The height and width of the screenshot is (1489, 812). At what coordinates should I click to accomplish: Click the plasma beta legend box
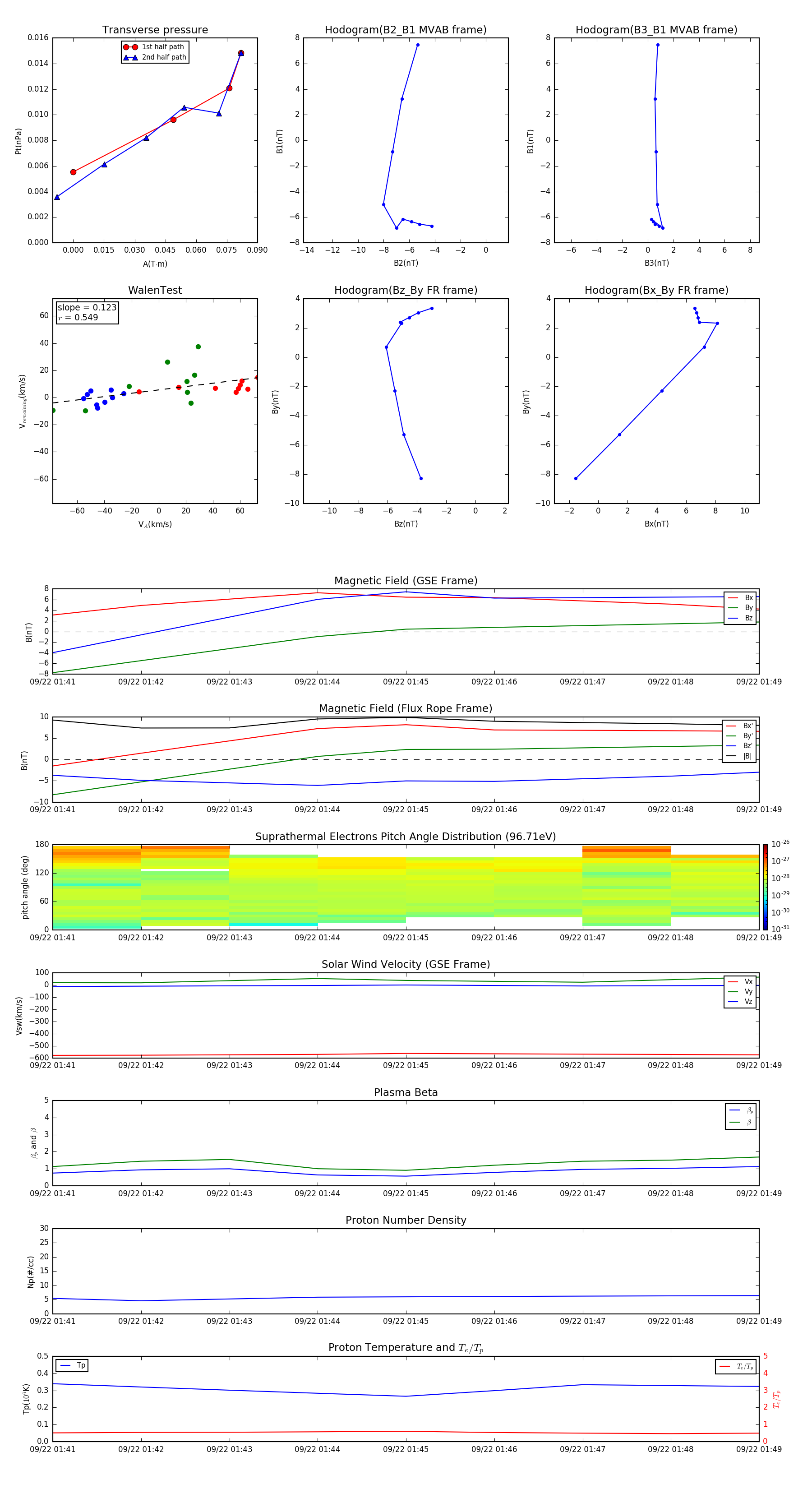point(740,1116)
